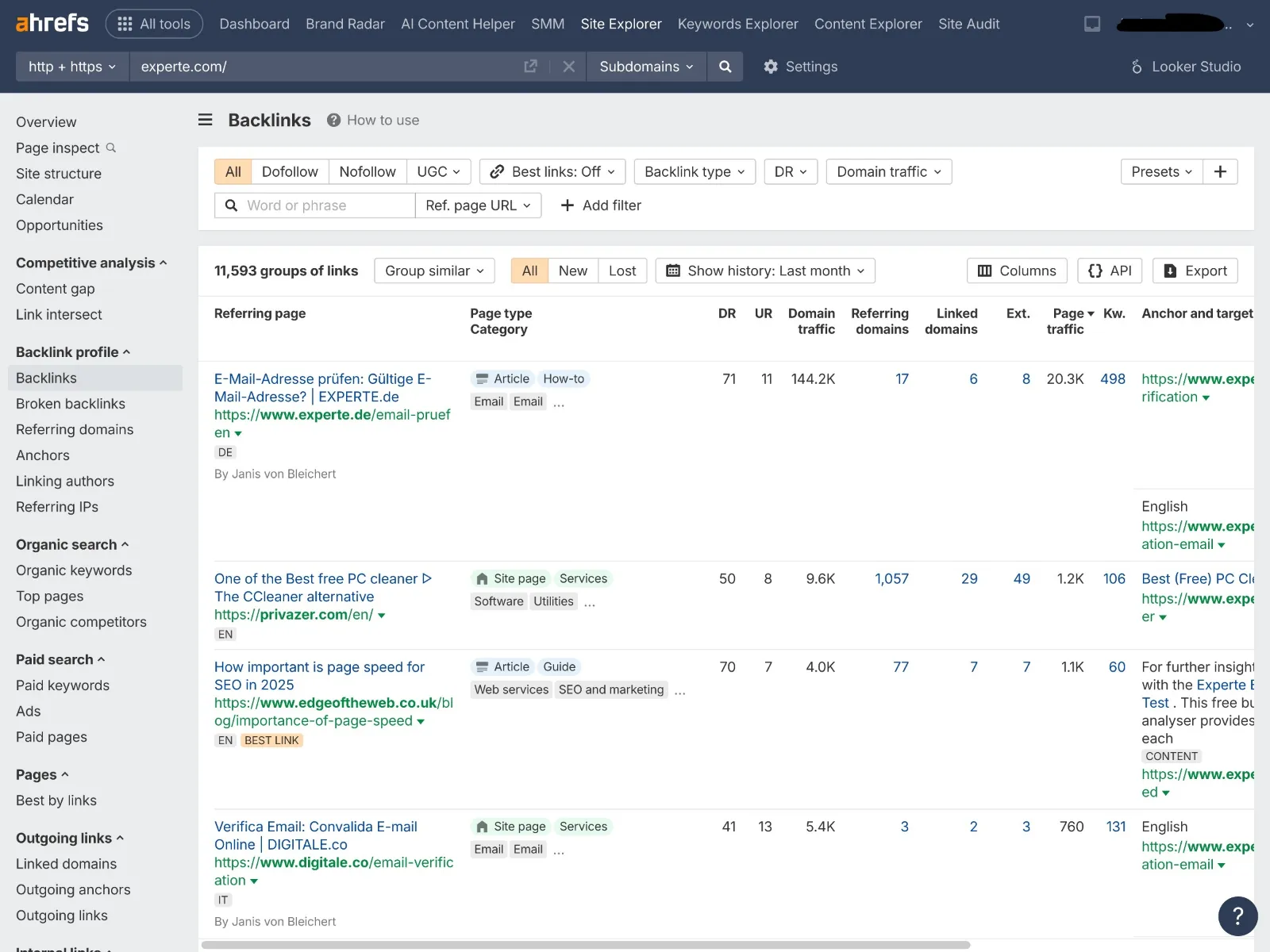
Task: Select the All link type filter
Action: 233,171
